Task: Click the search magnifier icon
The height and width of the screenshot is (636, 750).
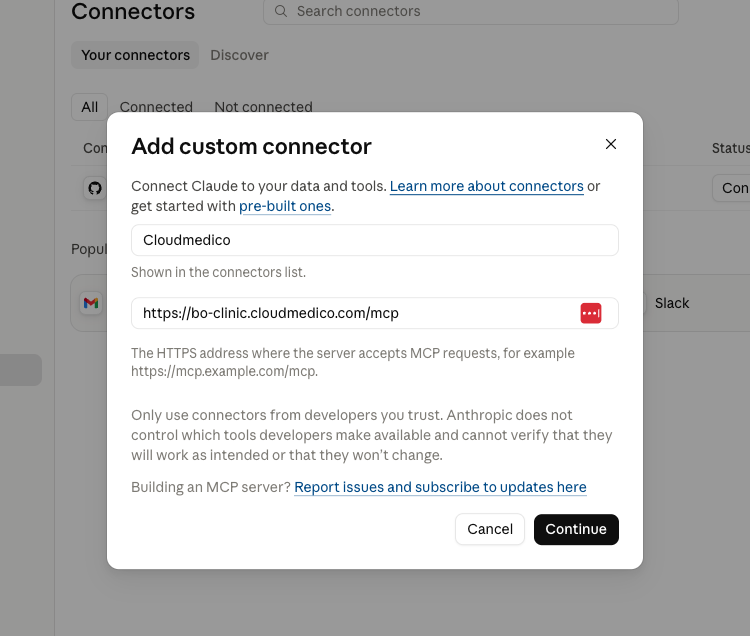Action: click(281, 11)
